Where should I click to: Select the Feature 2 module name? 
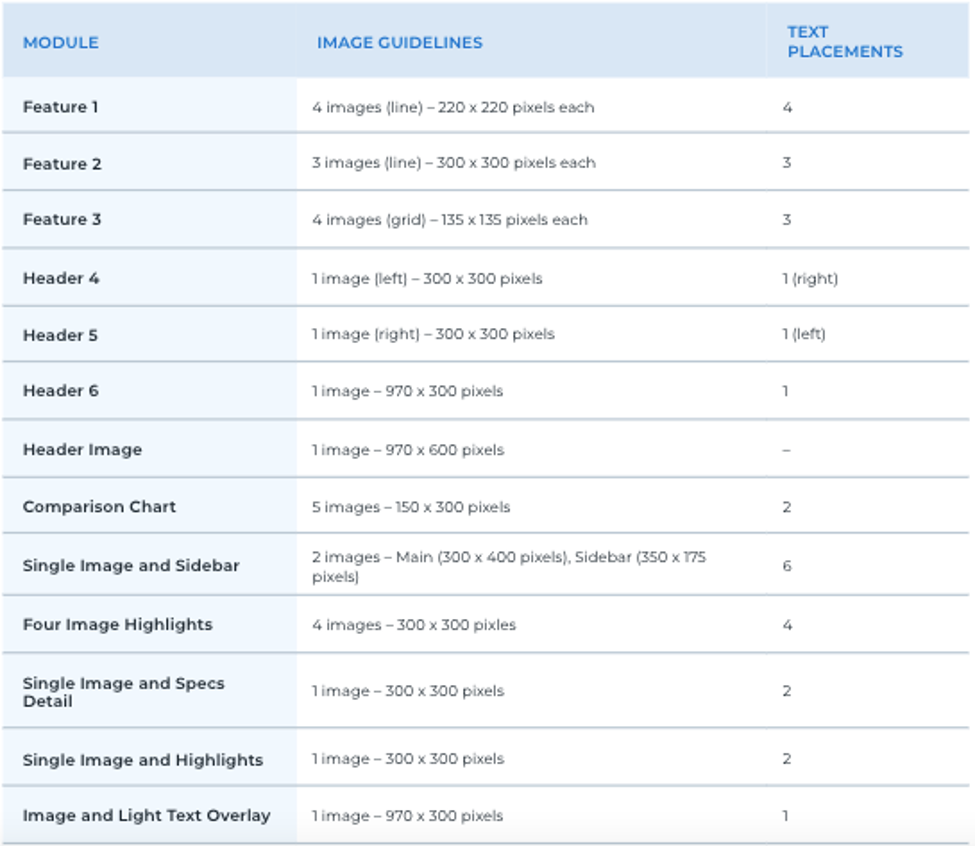(62, 164)
